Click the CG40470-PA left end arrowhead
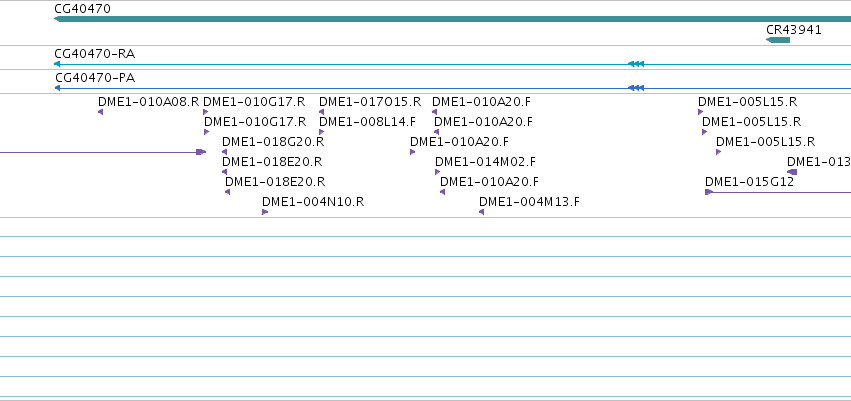This screenshot has height=401, width=851. pos(58,88)
